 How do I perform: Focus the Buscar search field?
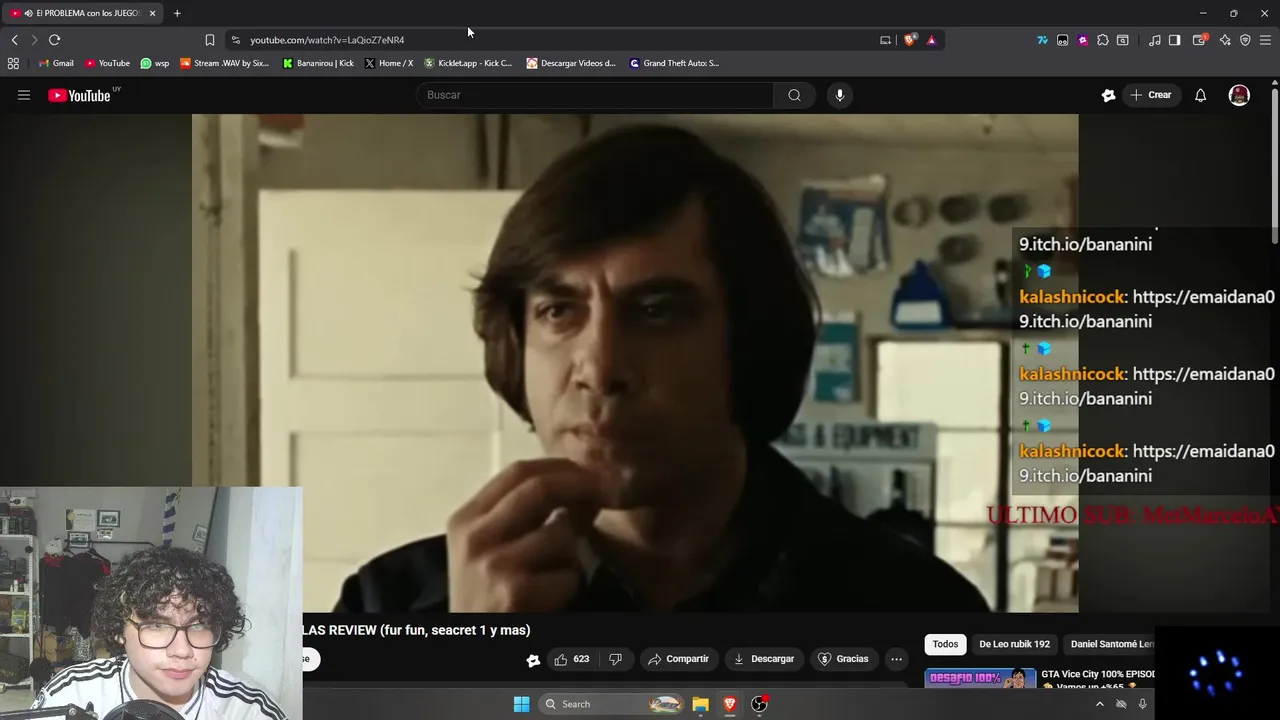[x=595, y=95]
